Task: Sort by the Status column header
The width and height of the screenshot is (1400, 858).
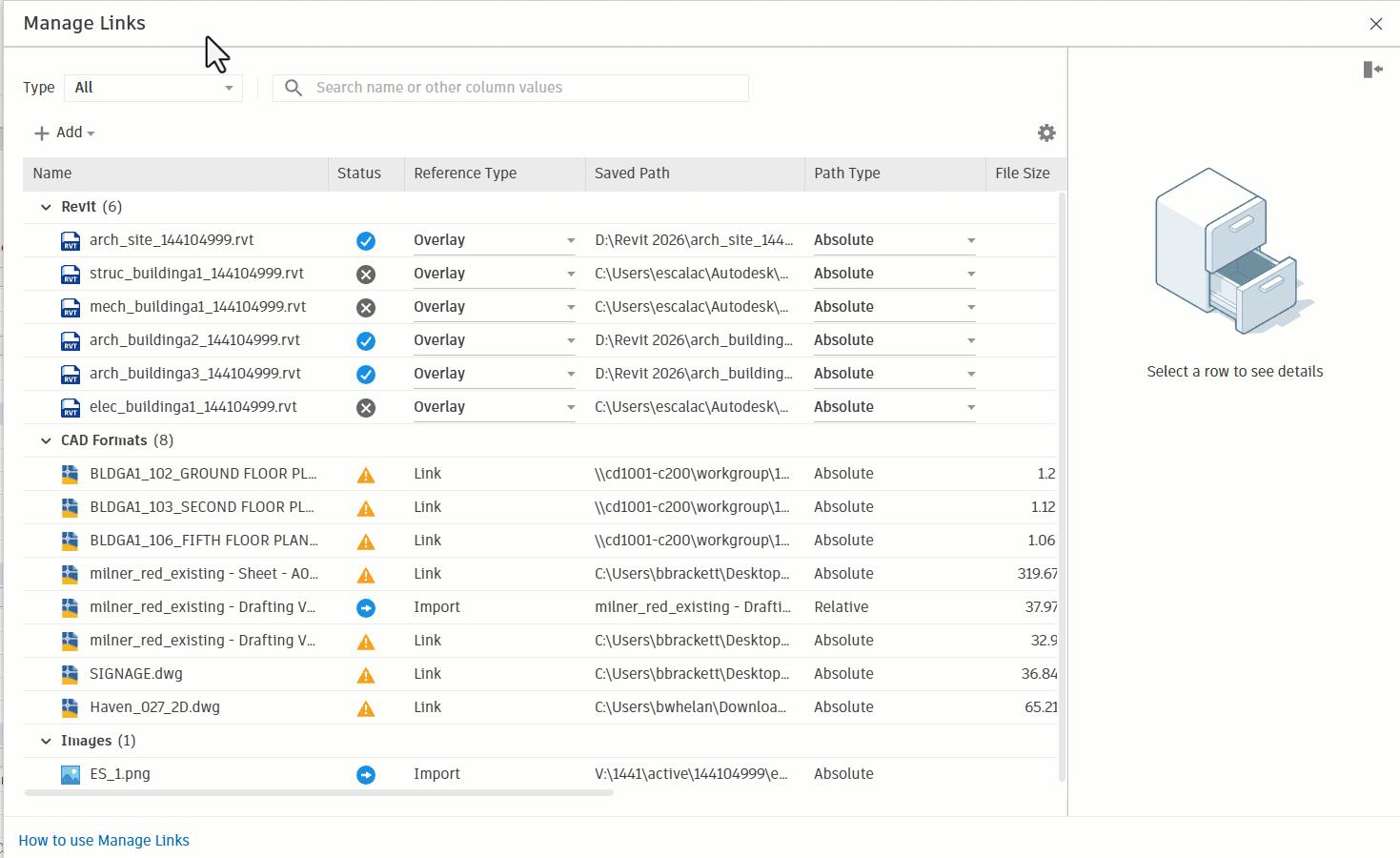Action: pyautogui.click(x=359, y=174)
